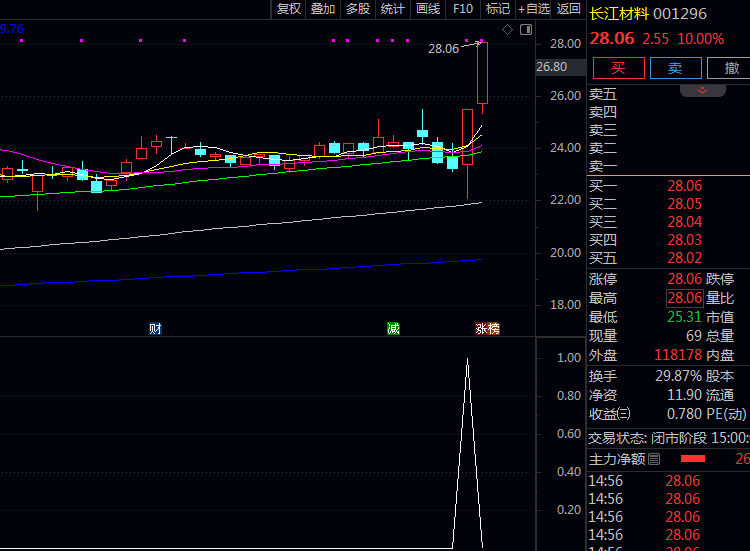This screenshot has height=551, width=750.
Task: Click the 卖五 row label
Action: (603, 94)
